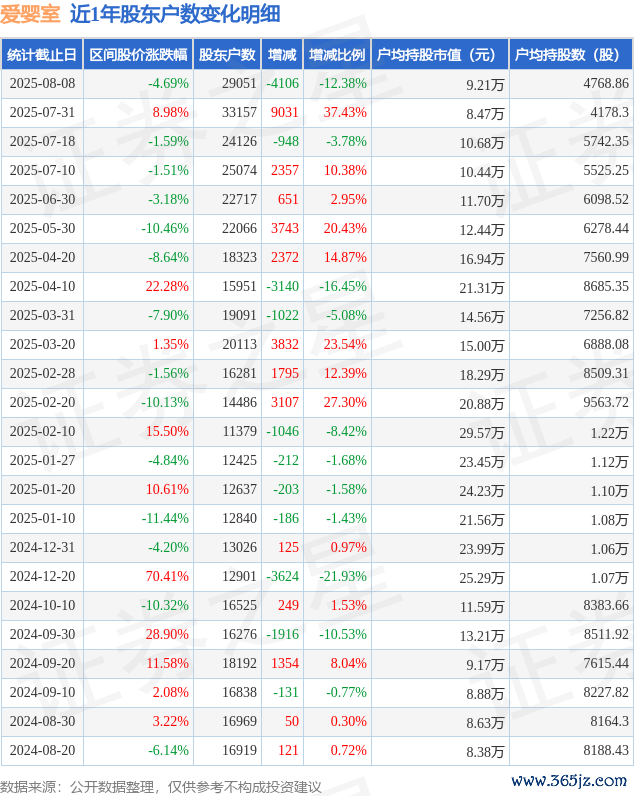634x796 pixels.
Task: Select the 70.41% price change cell
Action: point(167,576)
